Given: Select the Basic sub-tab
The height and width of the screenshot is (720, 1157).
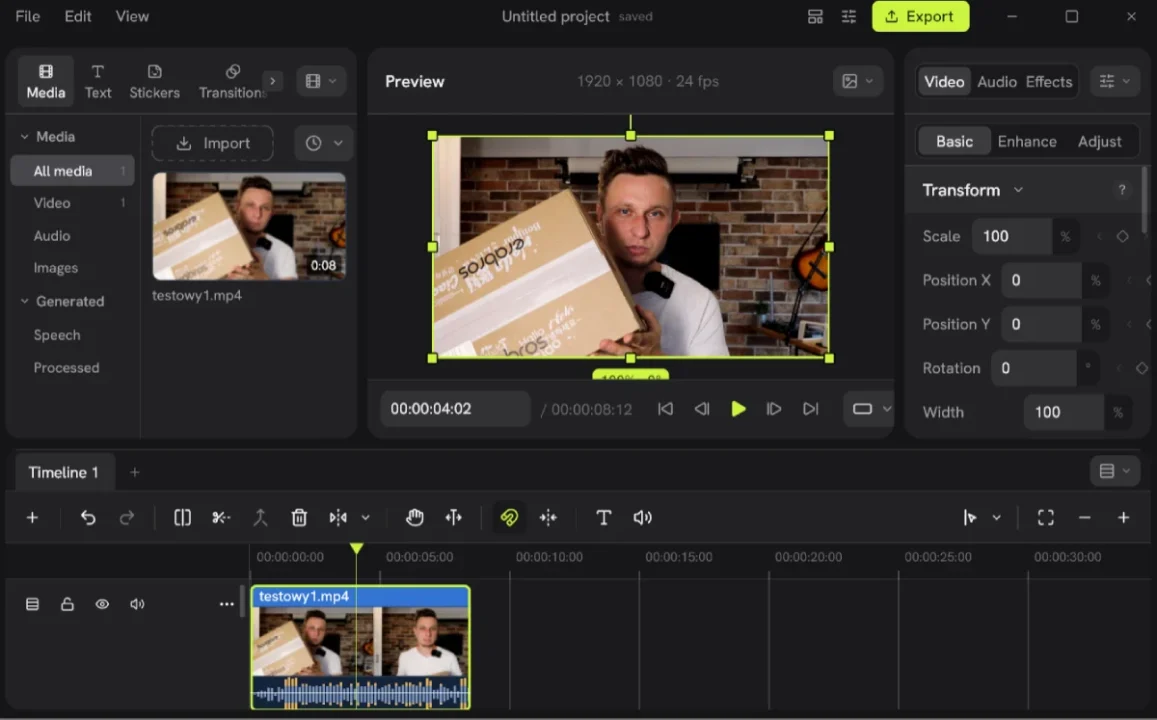Looking at the screenshot, I should (954, 141).
